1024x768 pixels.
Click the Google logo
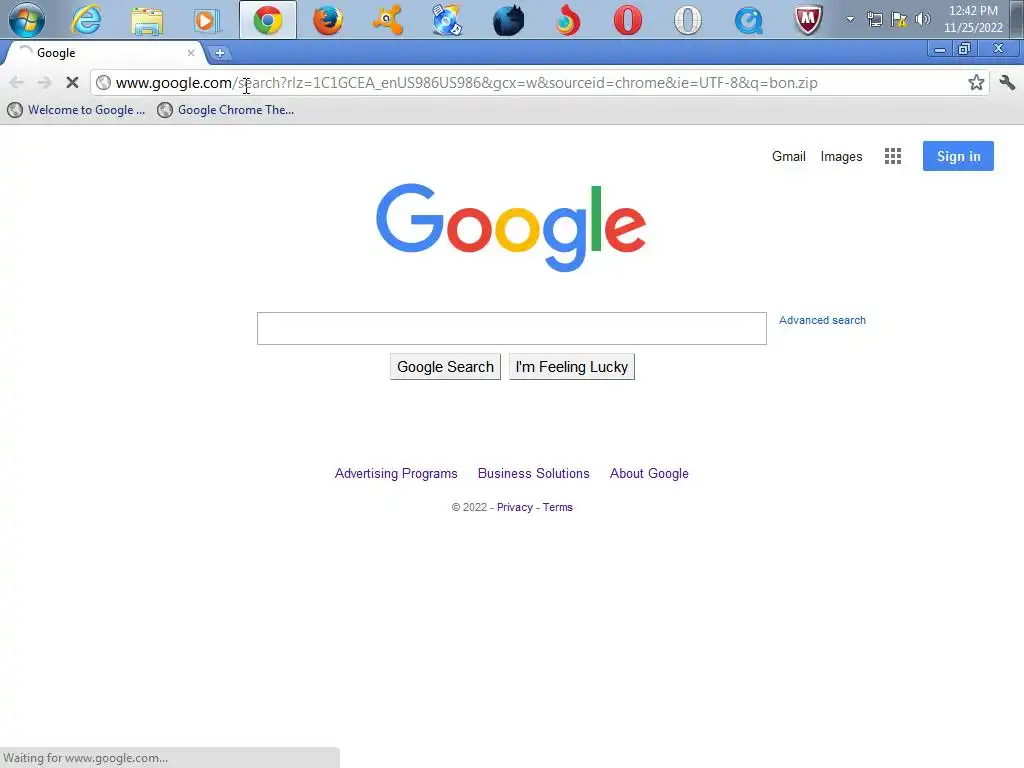pos(511,227)
